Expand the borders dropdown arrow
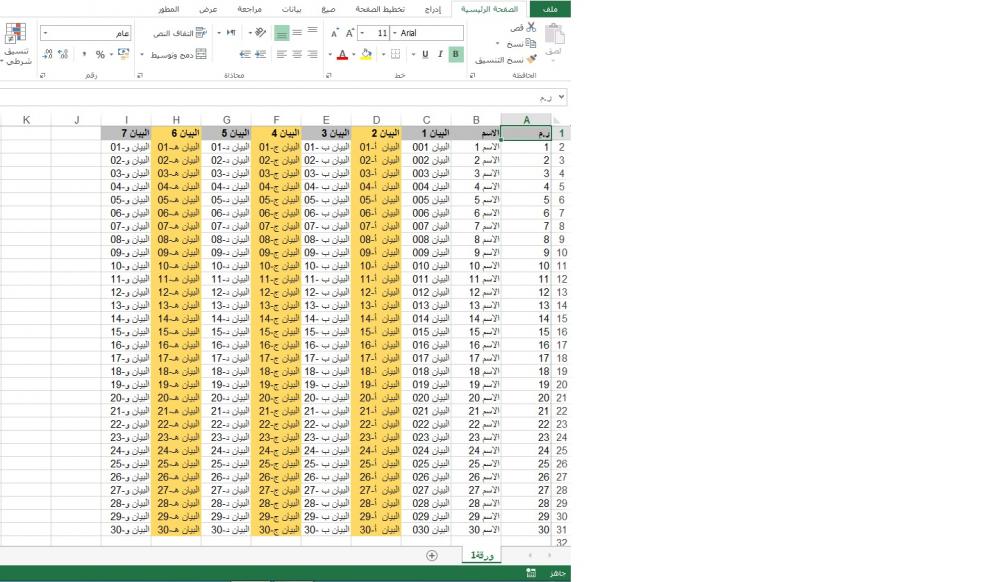Image resolution: width=1000 pixels, height=582 pixels. point(383,54)
